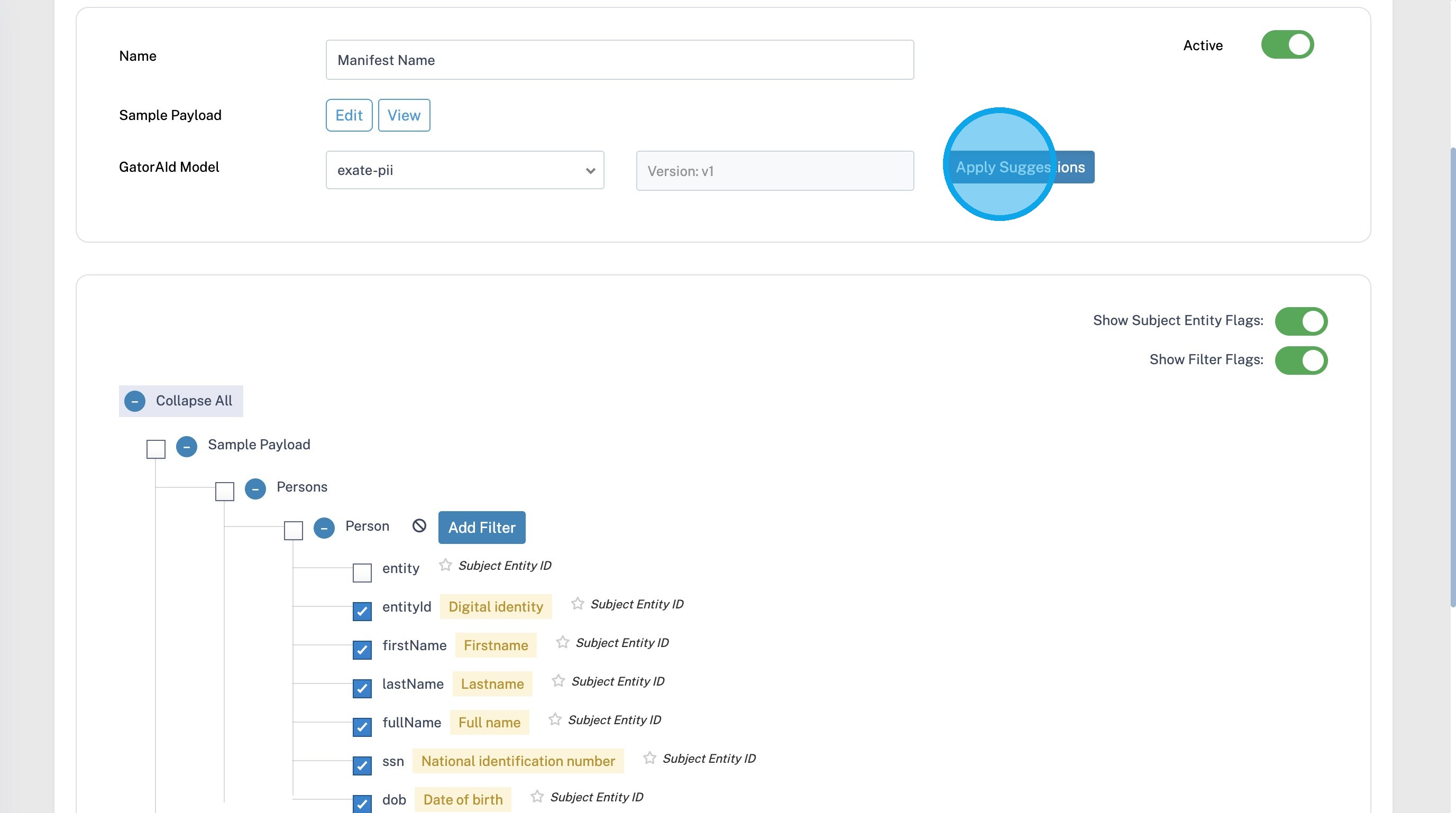Turn off Show Subject Entity Flags
Image resolution: width=1456 pixels, height=813 pixels.
tap(1301, 321)
